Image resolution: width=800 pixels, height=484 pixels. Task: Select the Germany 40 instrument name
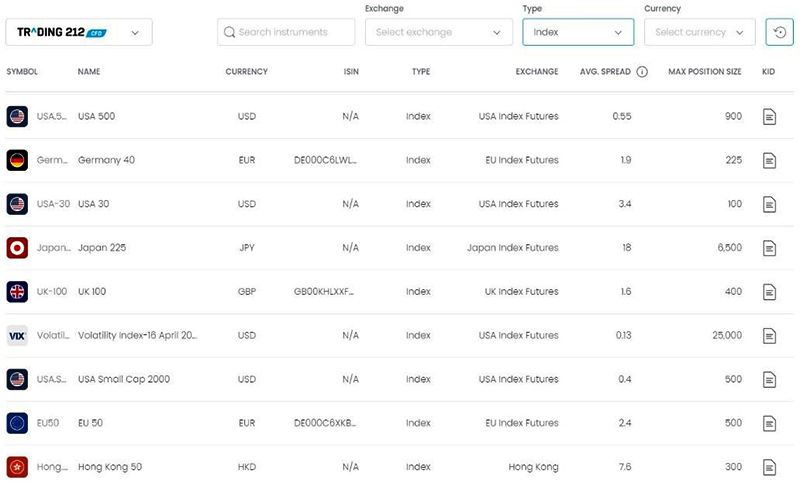click(x=106, y=160)
